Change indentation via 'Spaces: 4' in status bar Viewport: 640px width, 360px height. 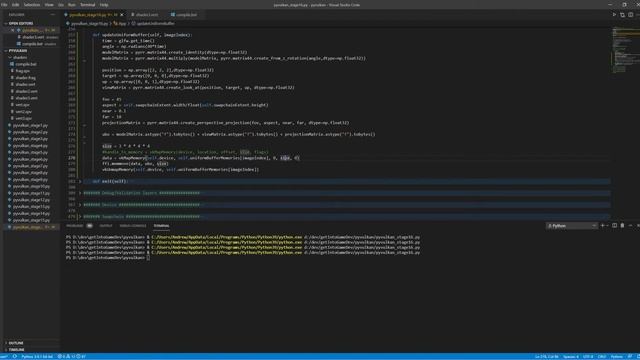(x=571, y=356)
